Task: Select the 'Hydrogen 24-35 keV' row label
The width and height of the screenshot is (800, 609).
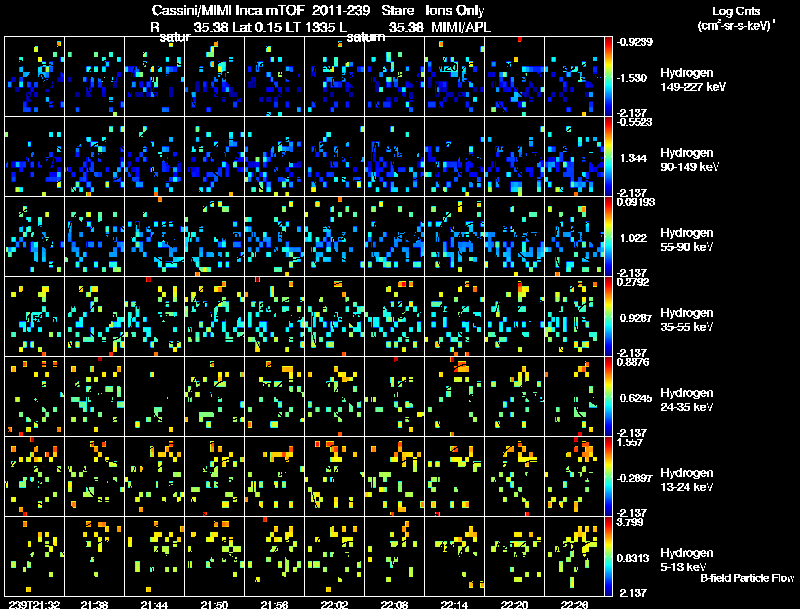Action: tap(687, 400)
